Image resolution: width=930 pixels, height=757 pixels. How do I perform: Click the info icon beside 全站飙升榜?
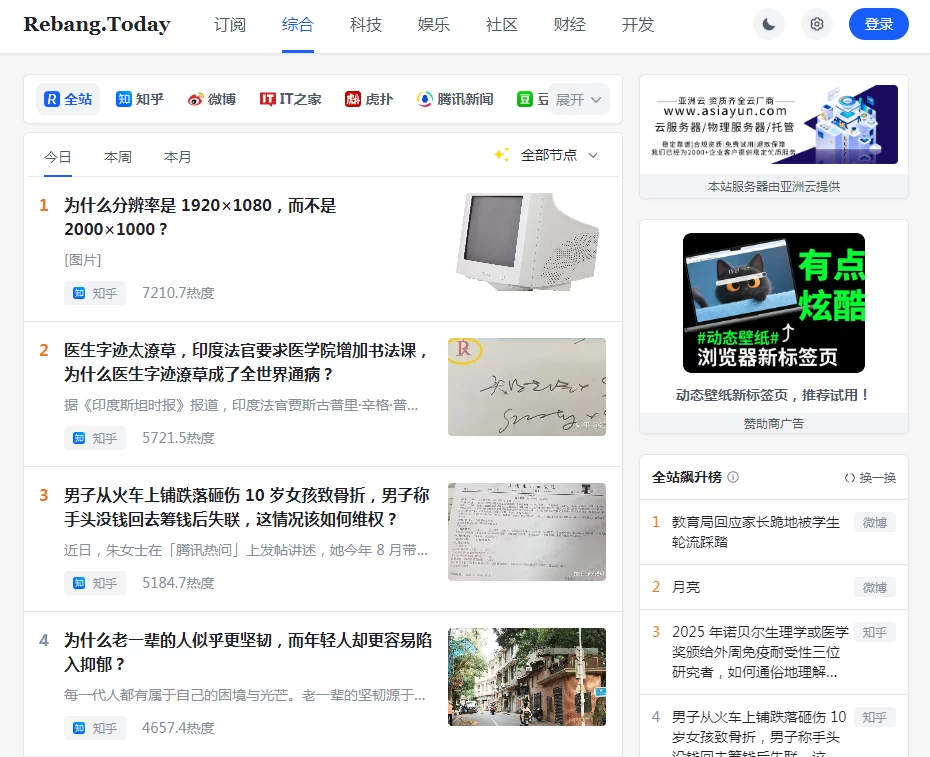pyautogui.click(x=733, y=478)
